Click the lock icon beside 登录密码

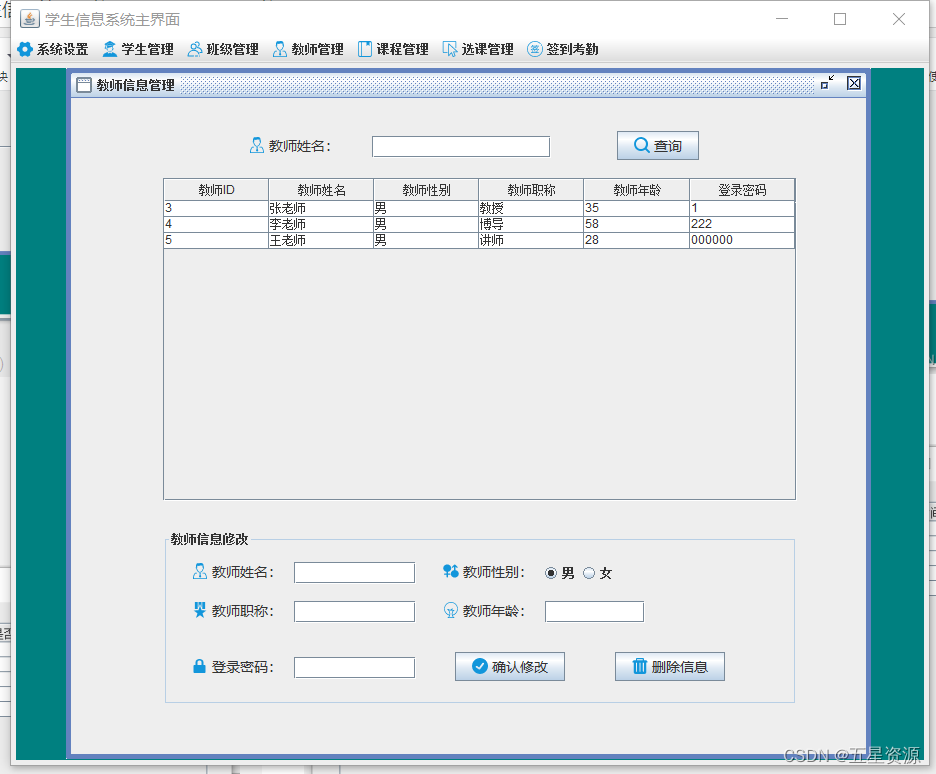(199, 666)
